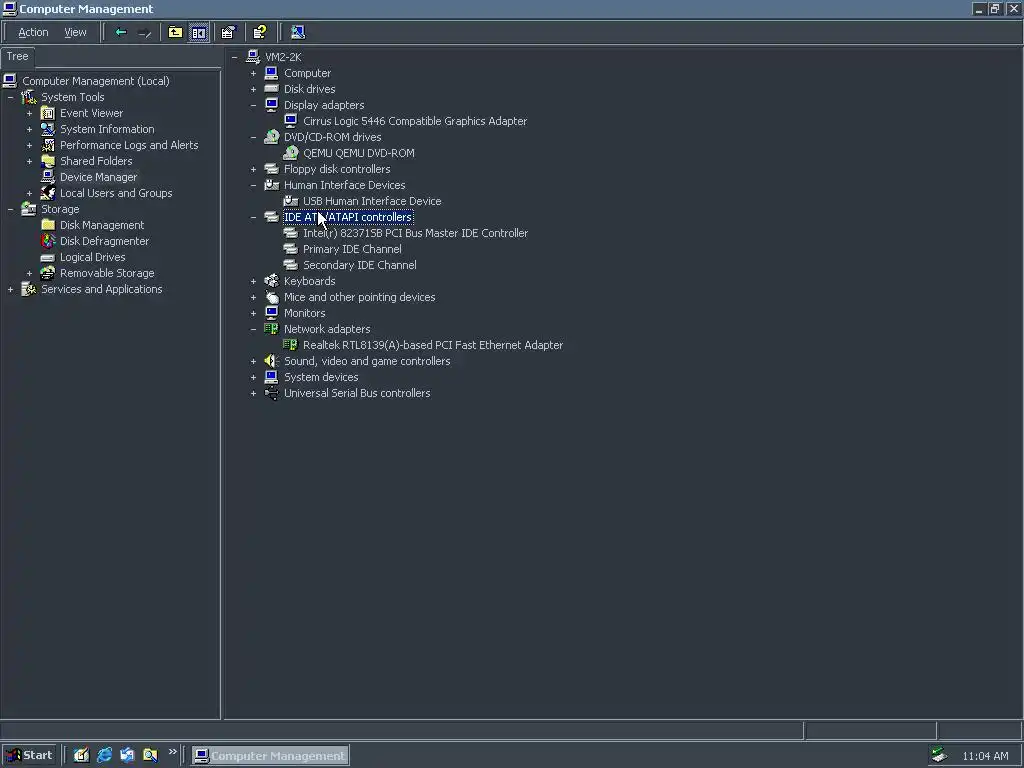
Task: Collapse the System Tools node
Action: coord(10,97)
